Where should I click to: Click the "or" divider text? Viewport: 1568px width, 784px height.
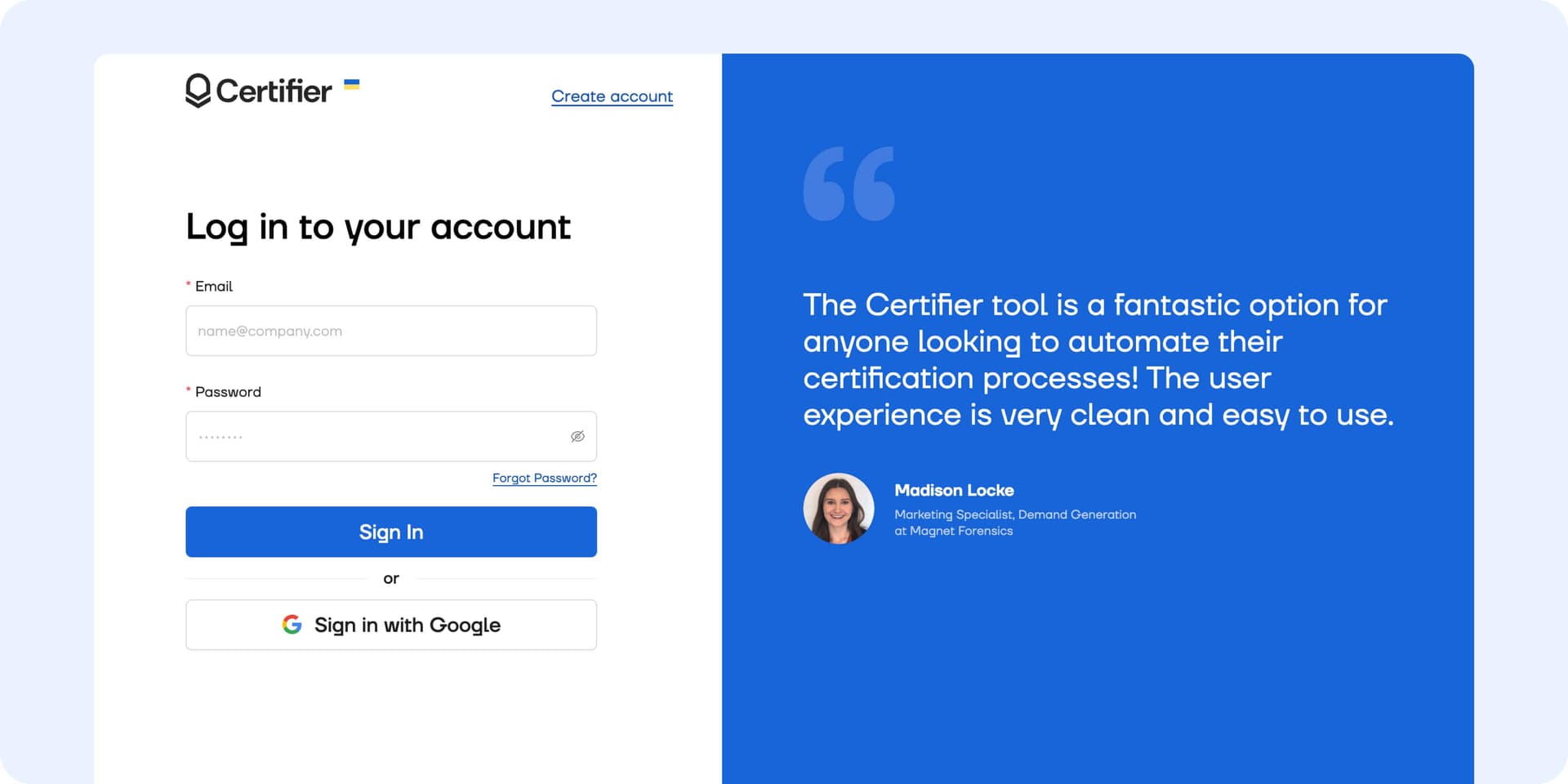pos(391,579)
